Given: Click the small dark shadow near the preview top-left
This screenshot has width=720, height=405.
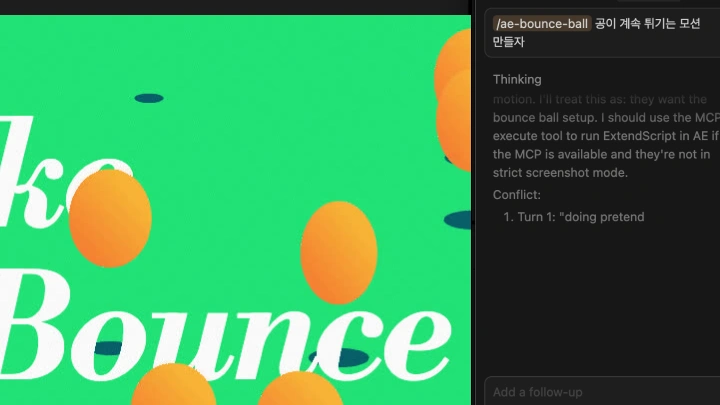Looking at the screenshot, I should (x=149, y=98).
